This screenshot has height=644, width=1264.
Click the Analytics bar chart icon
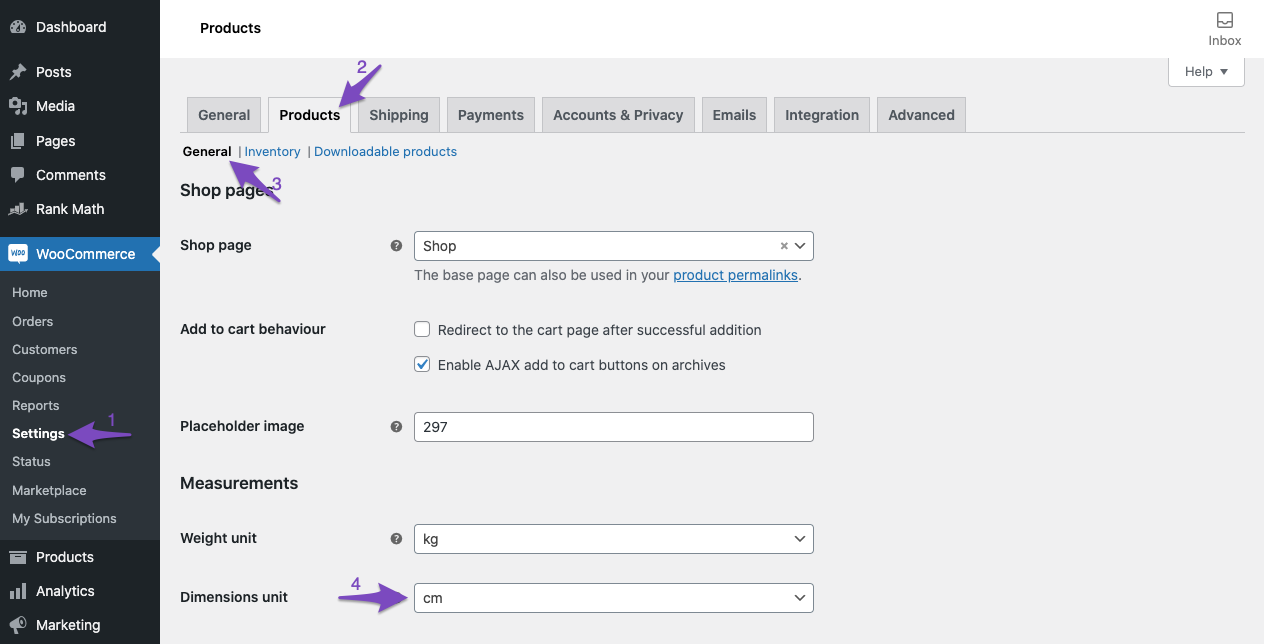click(x=18, y=591)
